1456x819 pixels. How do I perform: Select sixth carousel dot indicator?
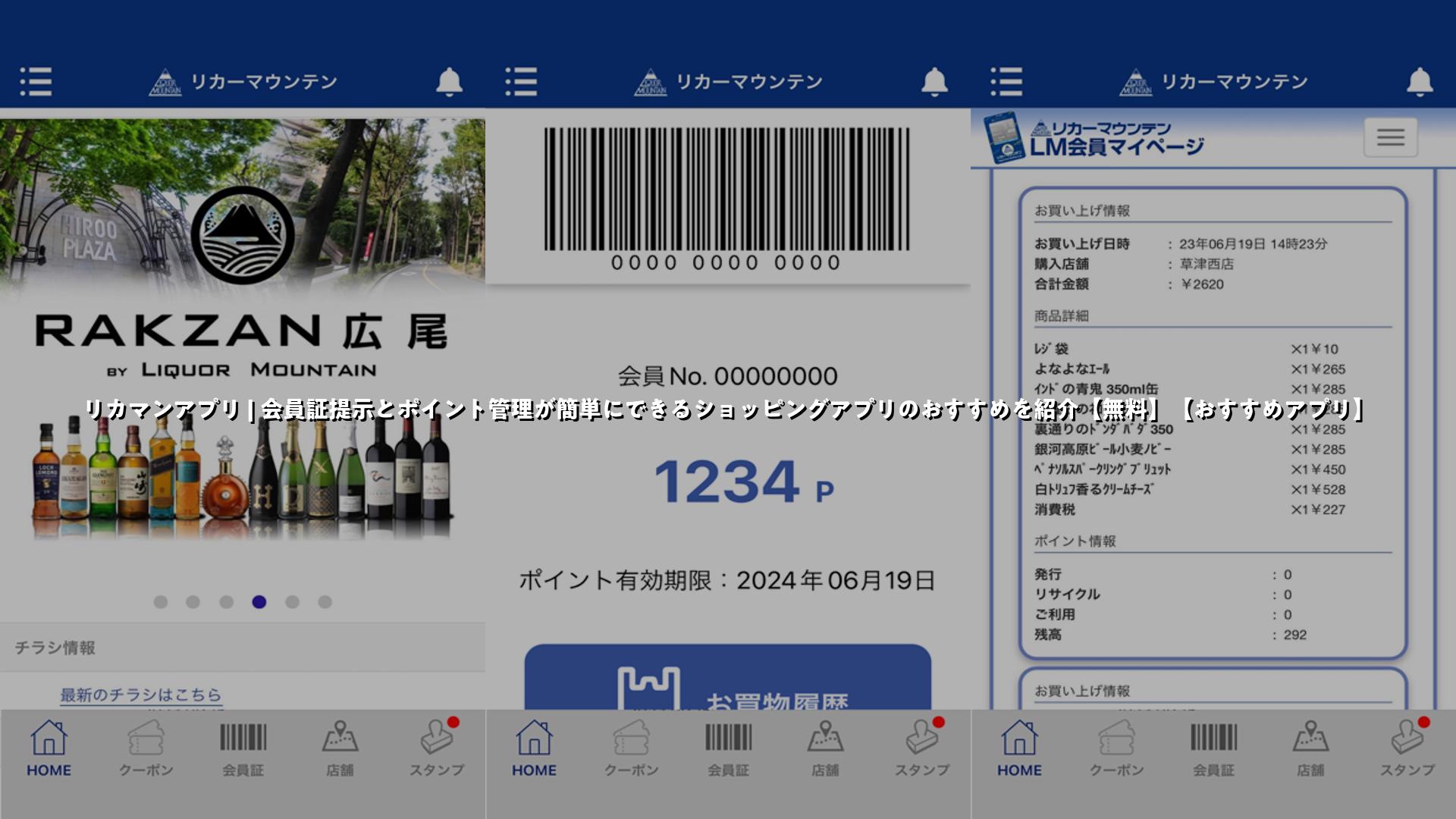coord(325,602)
